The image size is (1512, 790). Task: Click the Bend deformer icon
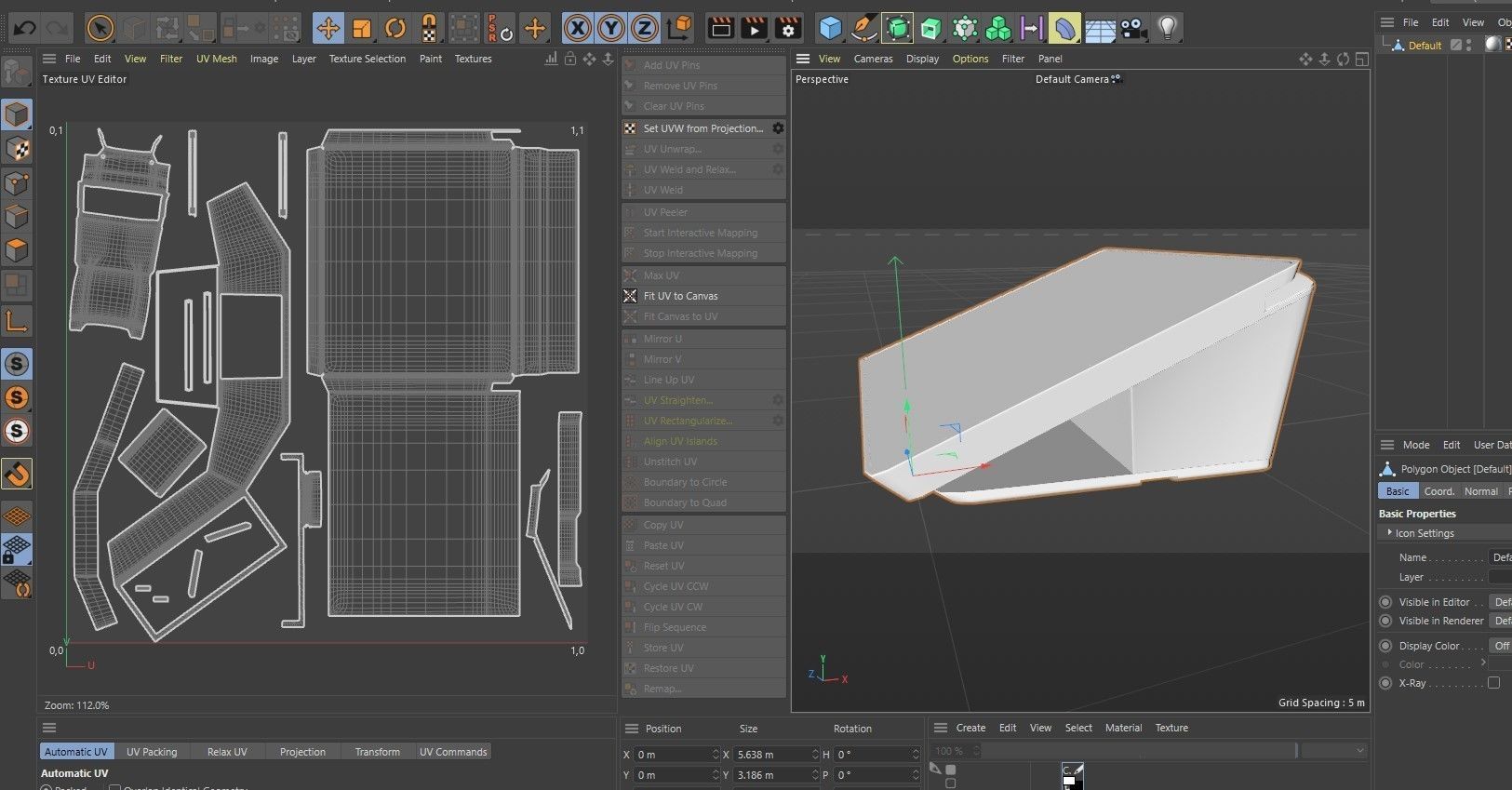tap(1065, 28)
